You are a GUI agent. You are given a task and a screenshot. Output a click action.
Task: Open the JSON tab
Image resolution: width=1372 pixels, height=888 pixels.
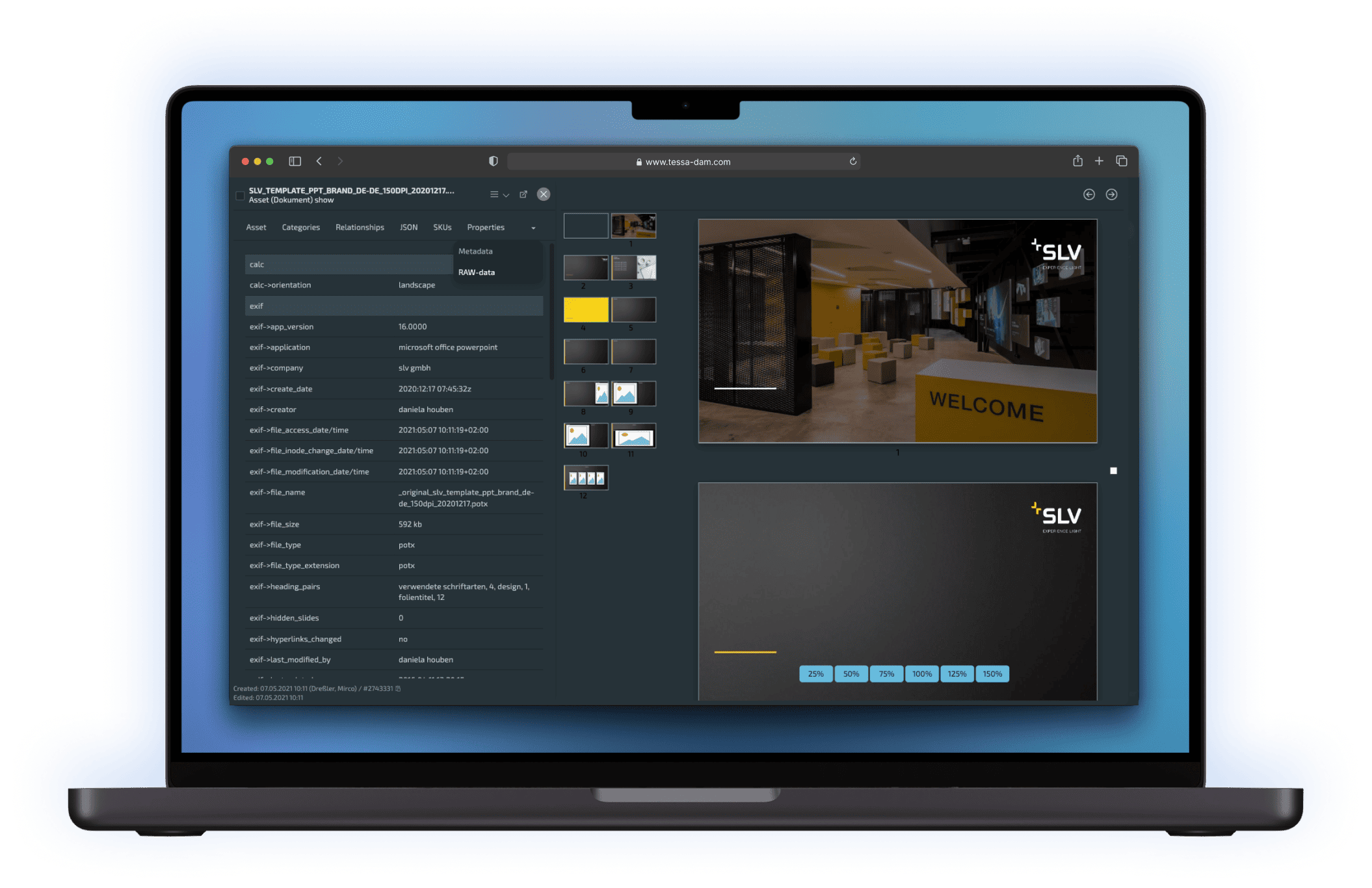pos(409,228)
